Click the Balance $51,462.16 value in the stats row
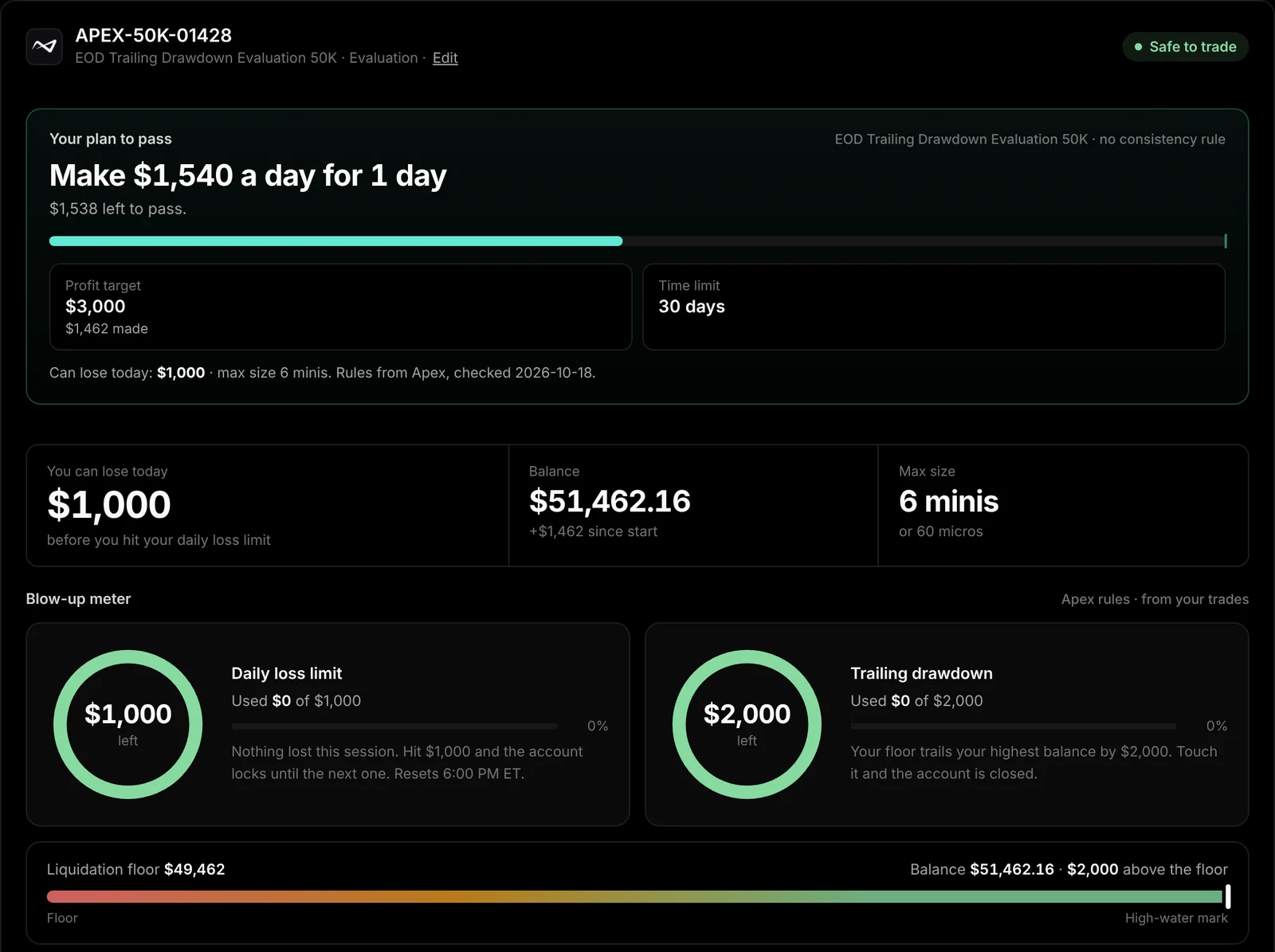This screenshot has height=952, width=1275. [610, 501]
